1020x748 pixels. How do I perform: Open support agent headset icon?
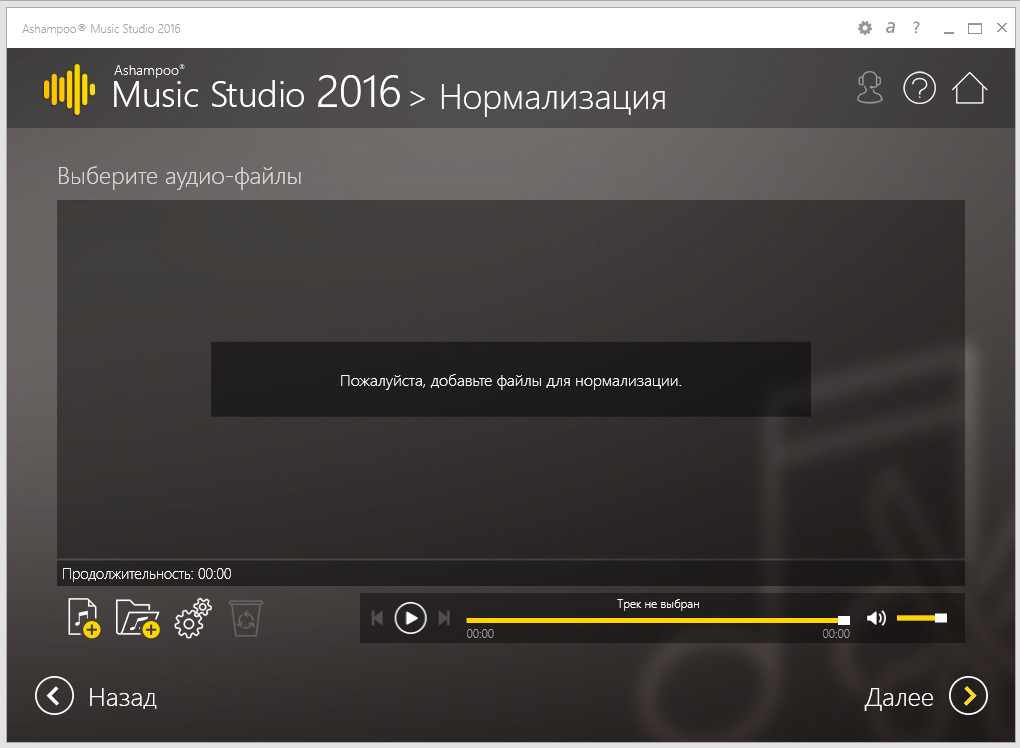[870, 89]
